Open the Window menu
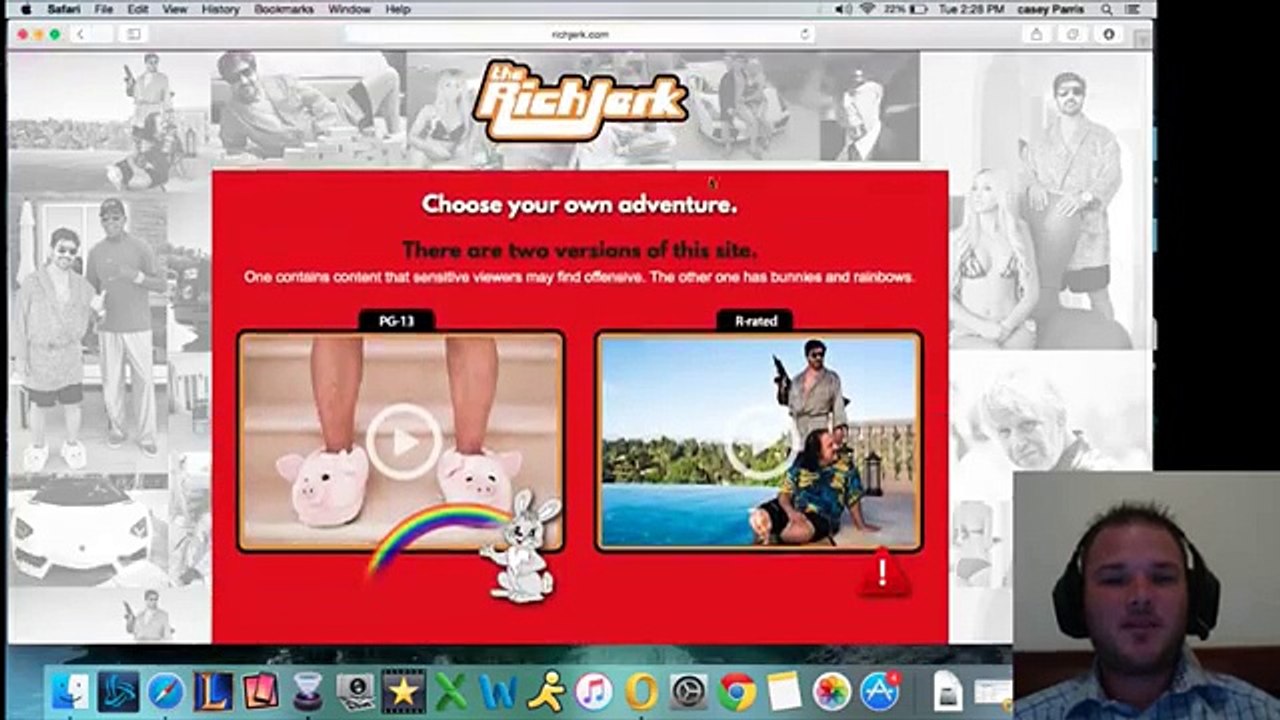The width and height of the screenshot is (1280, 720). (350, 9)
